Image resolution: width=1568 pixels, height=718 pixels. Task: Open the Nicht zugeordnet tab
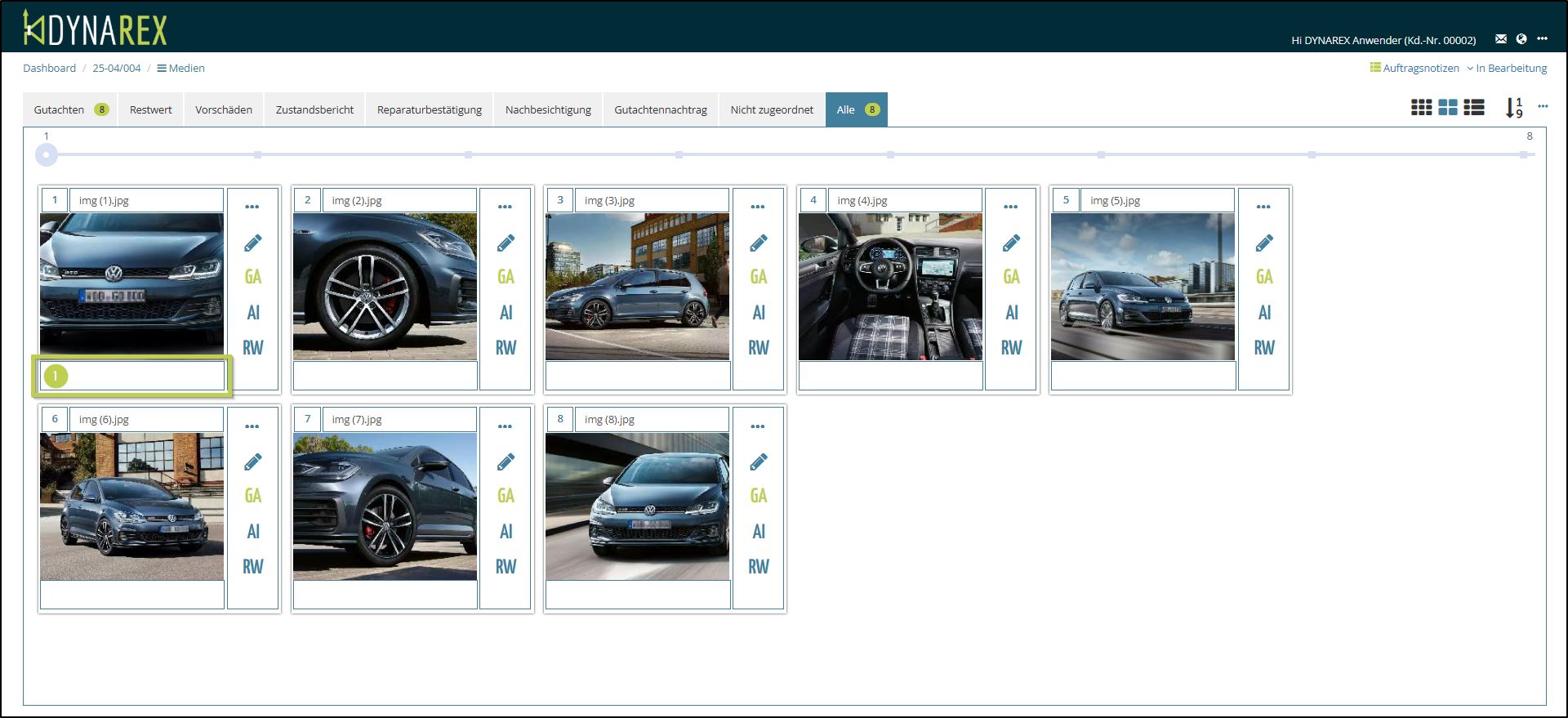click(x=771, y=109)
